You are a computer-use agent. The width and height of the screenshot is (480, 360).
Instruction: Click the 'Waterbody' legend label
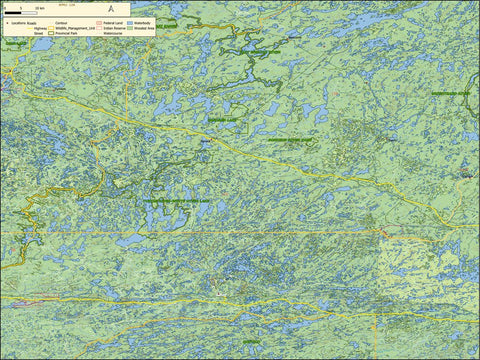(x=142, y=23)
